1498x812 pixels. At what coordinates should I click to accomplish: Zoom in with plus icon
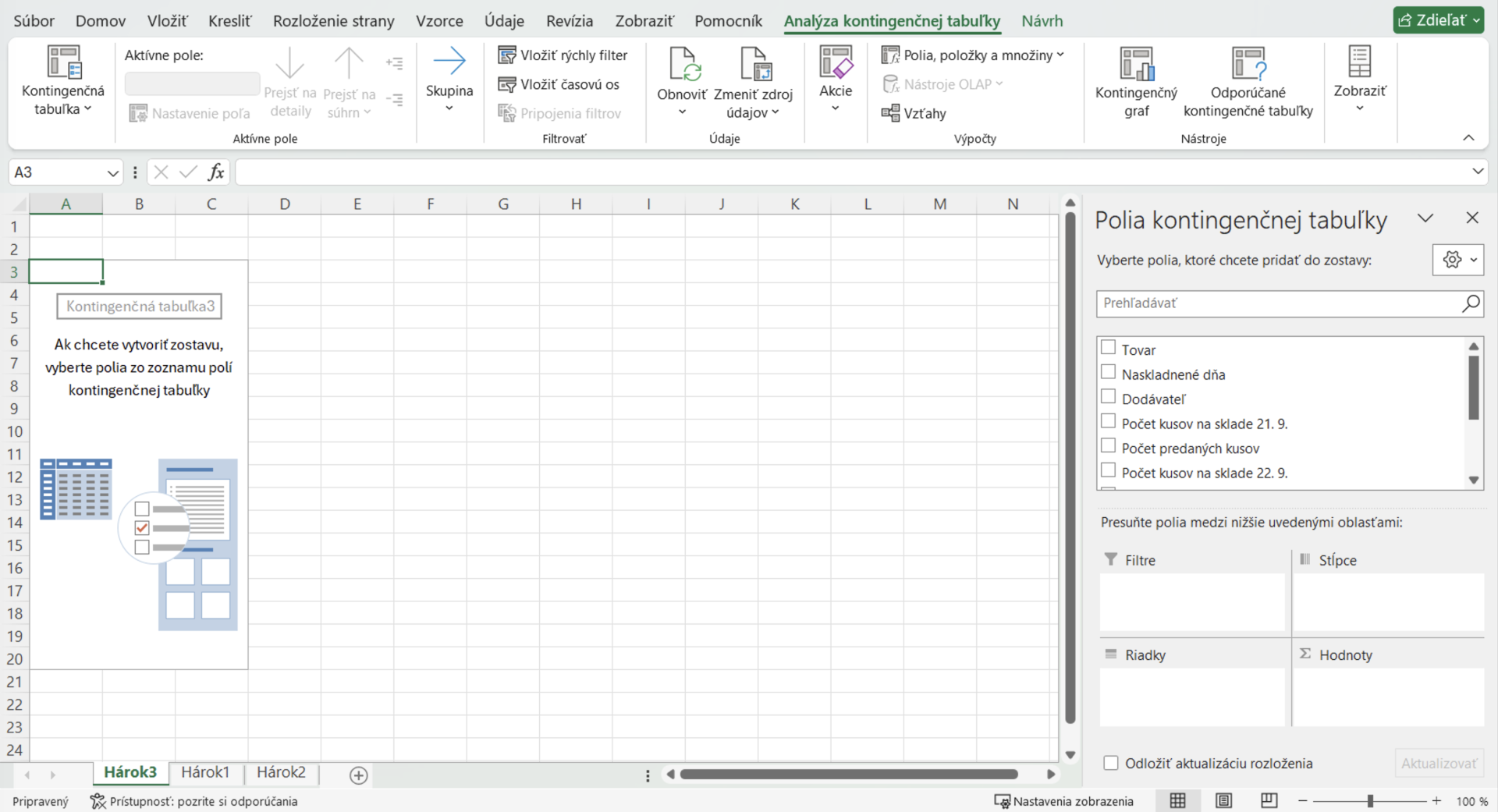click(x=1436, y=801)
